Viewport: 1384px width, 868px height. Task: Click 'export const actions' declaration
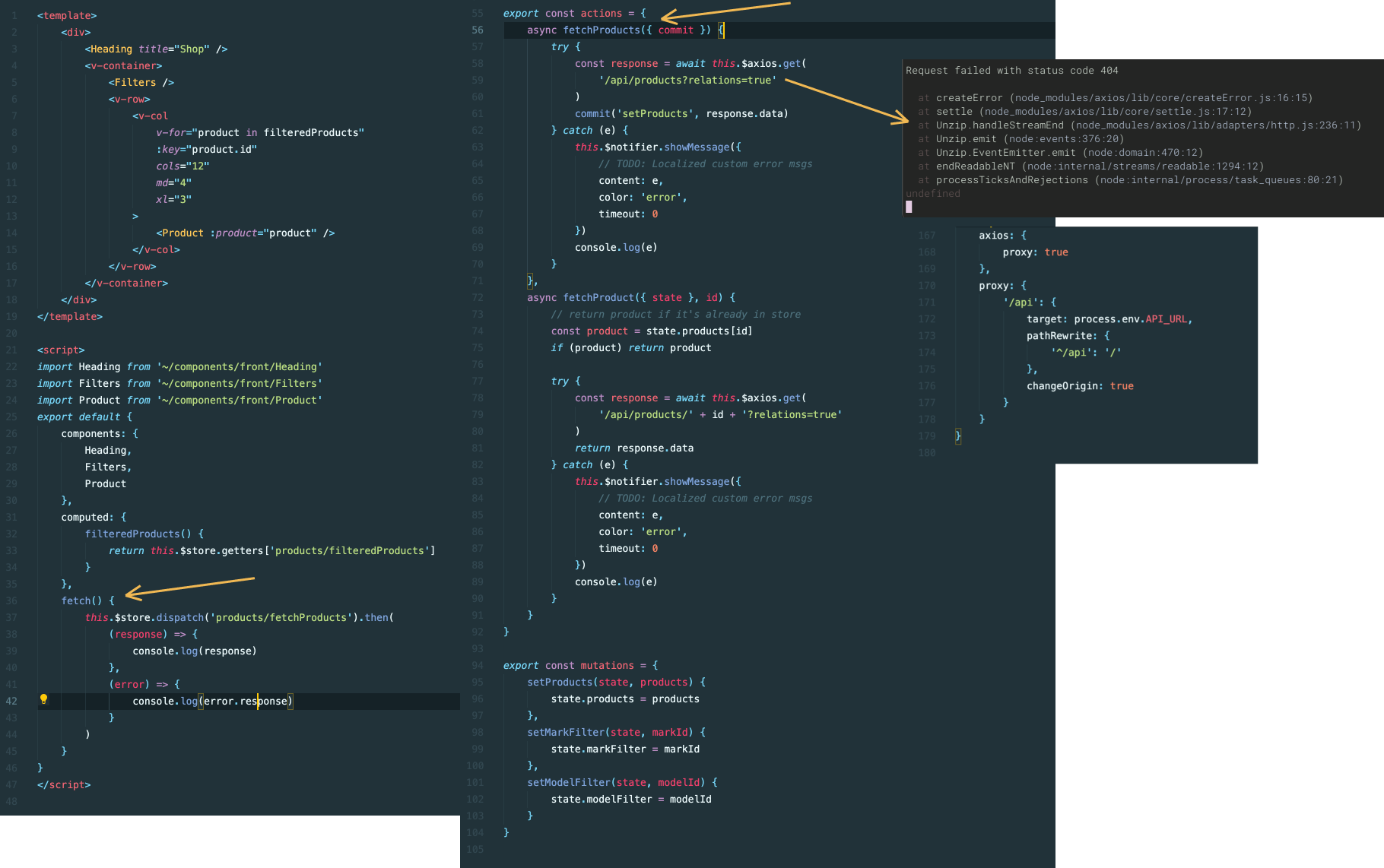coord(574,14)
